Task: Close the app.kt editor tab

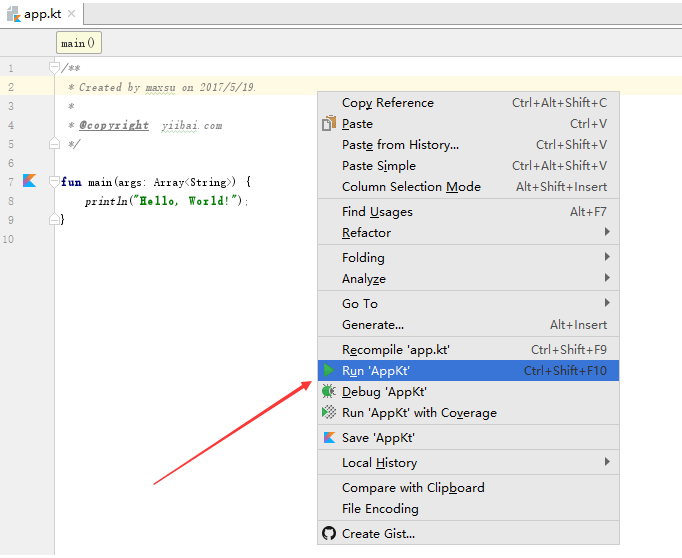Action: [x=72, y=15]
